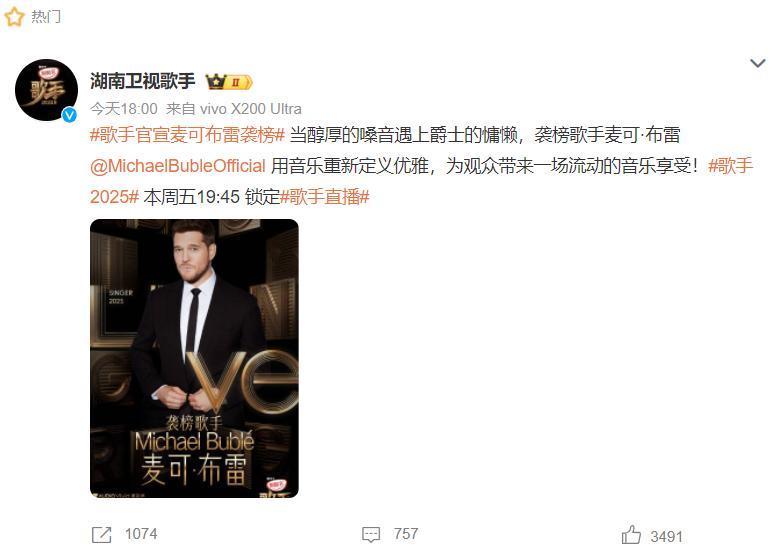
Task: Click the vivo X200 Ultra source
Action: point(250,108)
